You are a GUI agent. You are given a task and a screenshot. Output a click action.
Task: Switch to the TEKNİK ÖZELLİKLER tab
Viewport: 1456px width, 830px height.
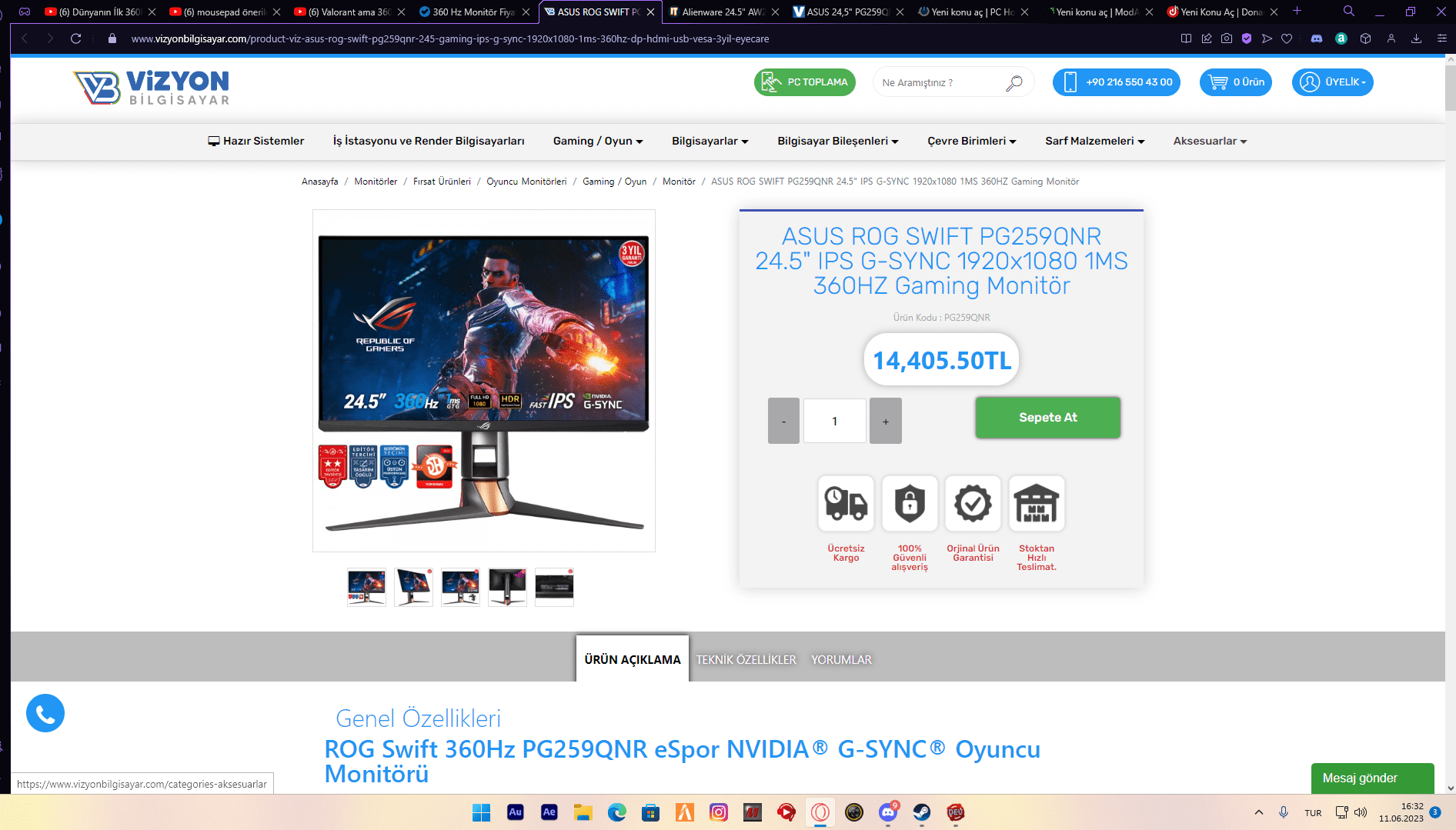746,660
